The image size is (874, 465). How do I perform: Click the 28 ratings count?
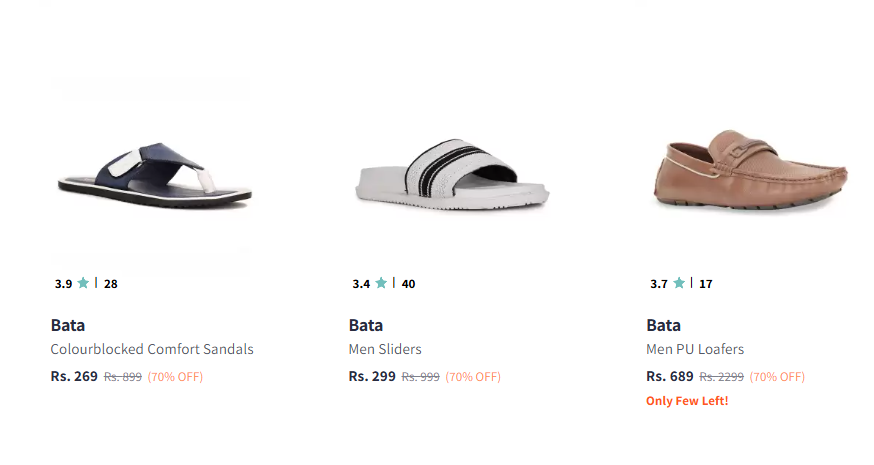click(111, 284)
